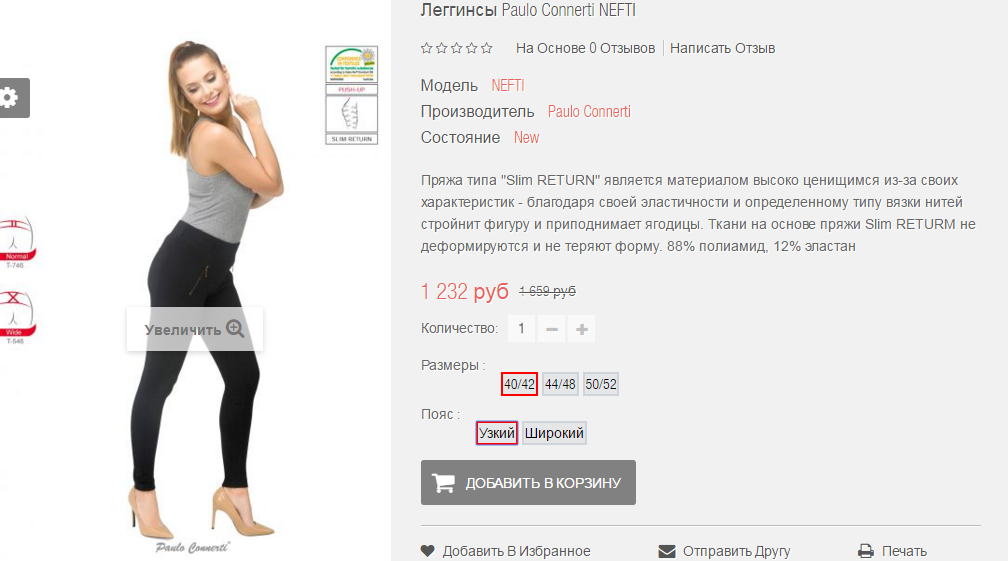Click the envelope icon to send
The image size is (1008, 561).
point(667,551)
